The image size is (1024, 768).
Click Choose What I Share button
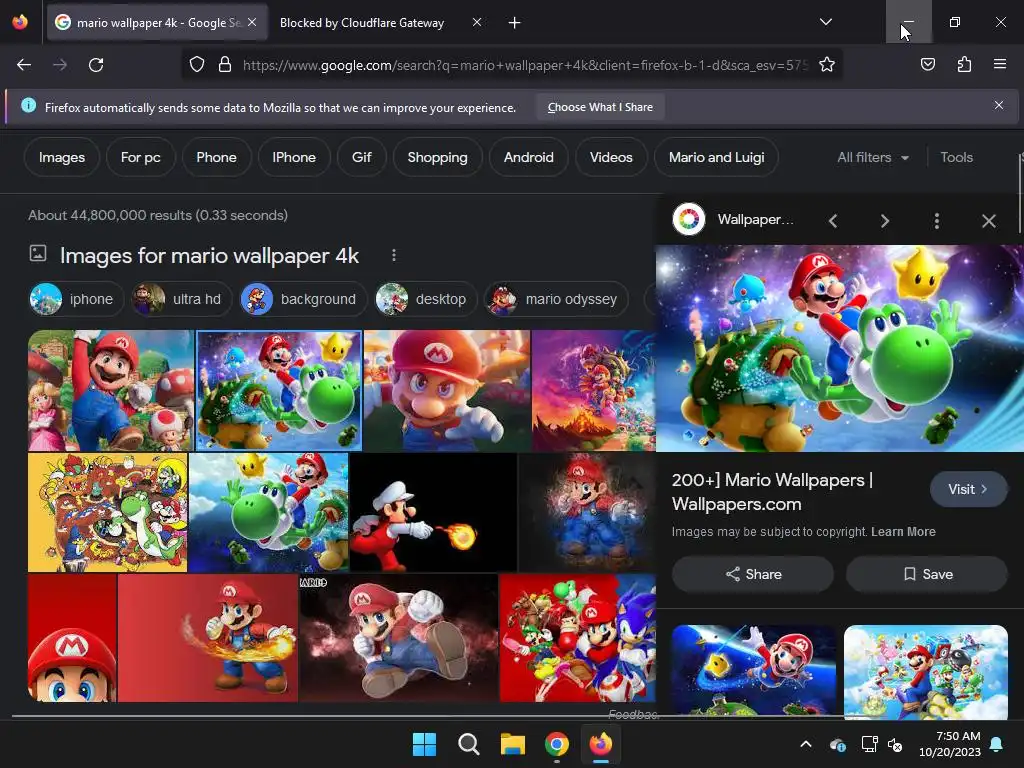pyautogui.click(x=600, y=107)
